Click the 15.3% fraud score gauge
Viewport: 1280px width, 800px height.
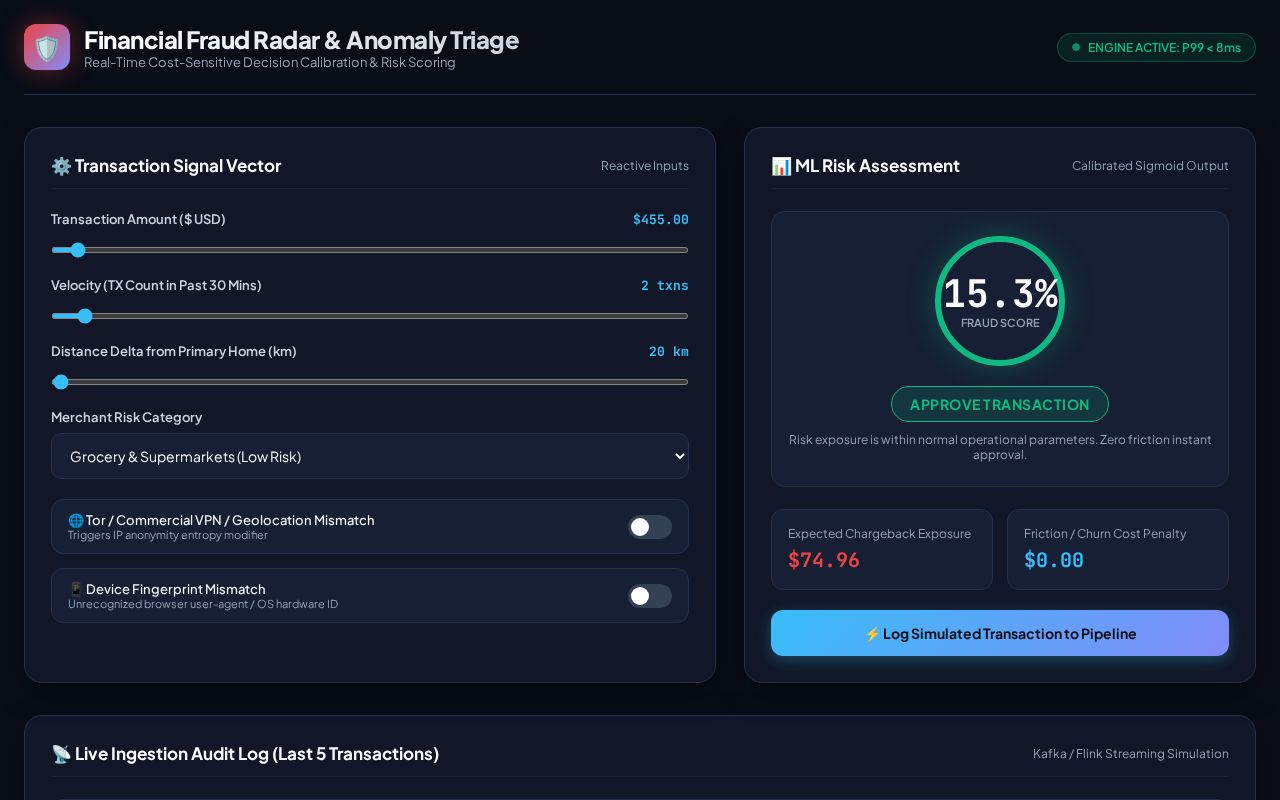click(1000, 301)
